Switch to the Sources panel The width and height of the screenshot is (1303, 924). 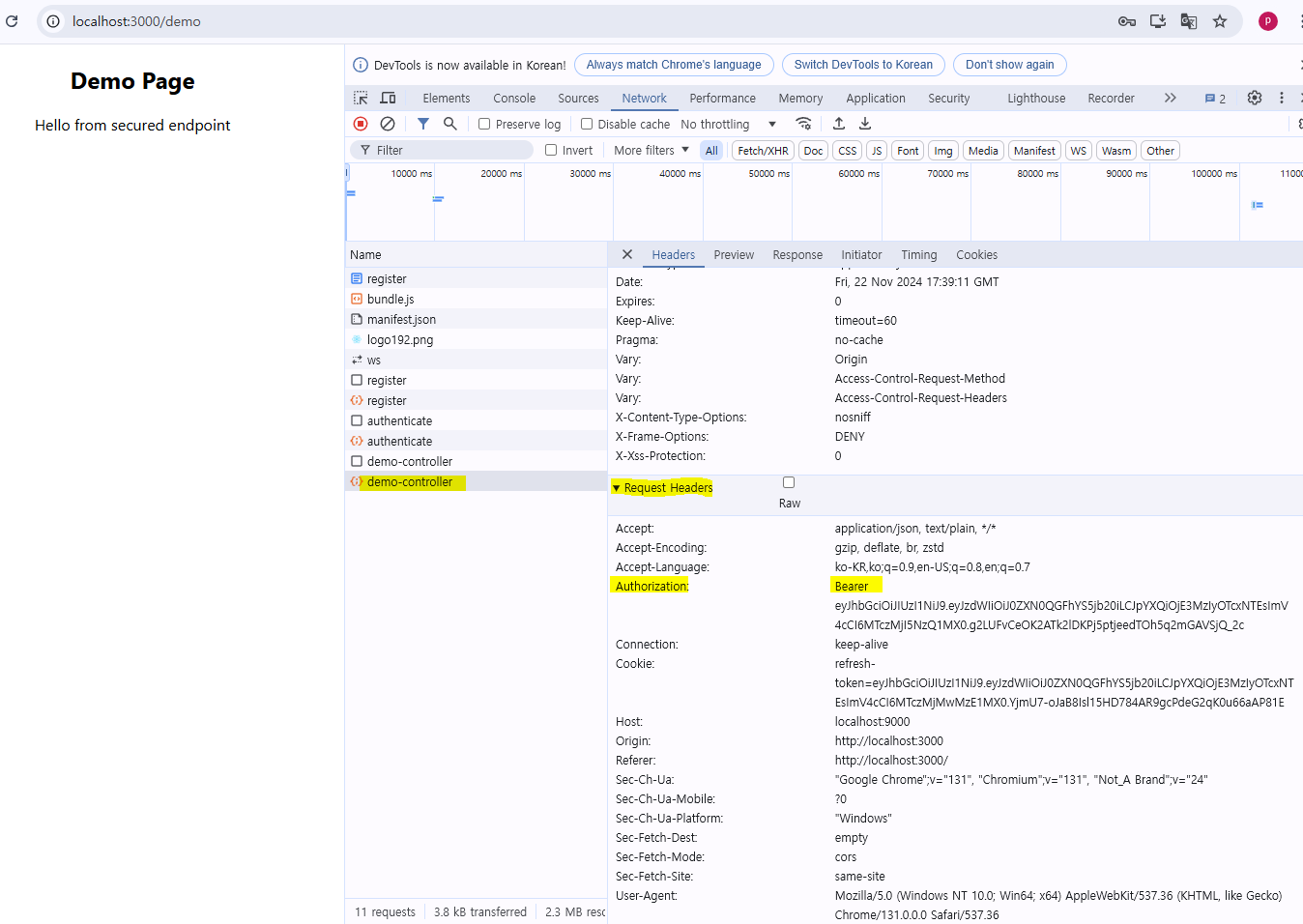(x=578, y=99)
